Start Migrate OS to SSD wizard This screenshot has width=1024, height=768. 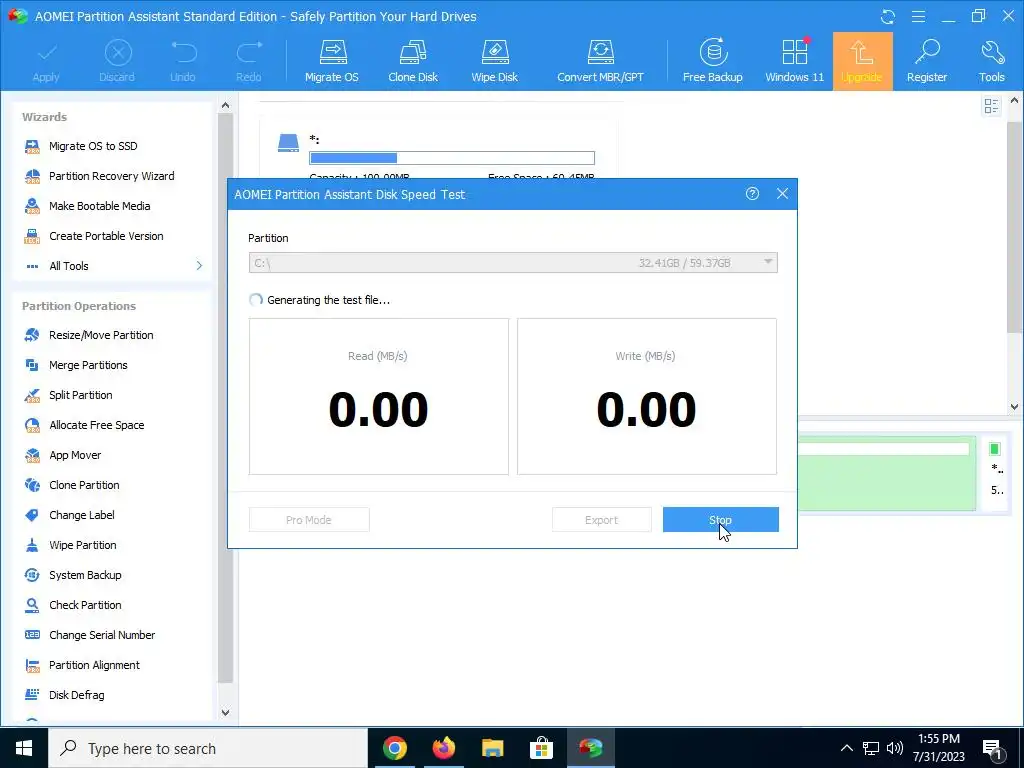tap(93, 146)
